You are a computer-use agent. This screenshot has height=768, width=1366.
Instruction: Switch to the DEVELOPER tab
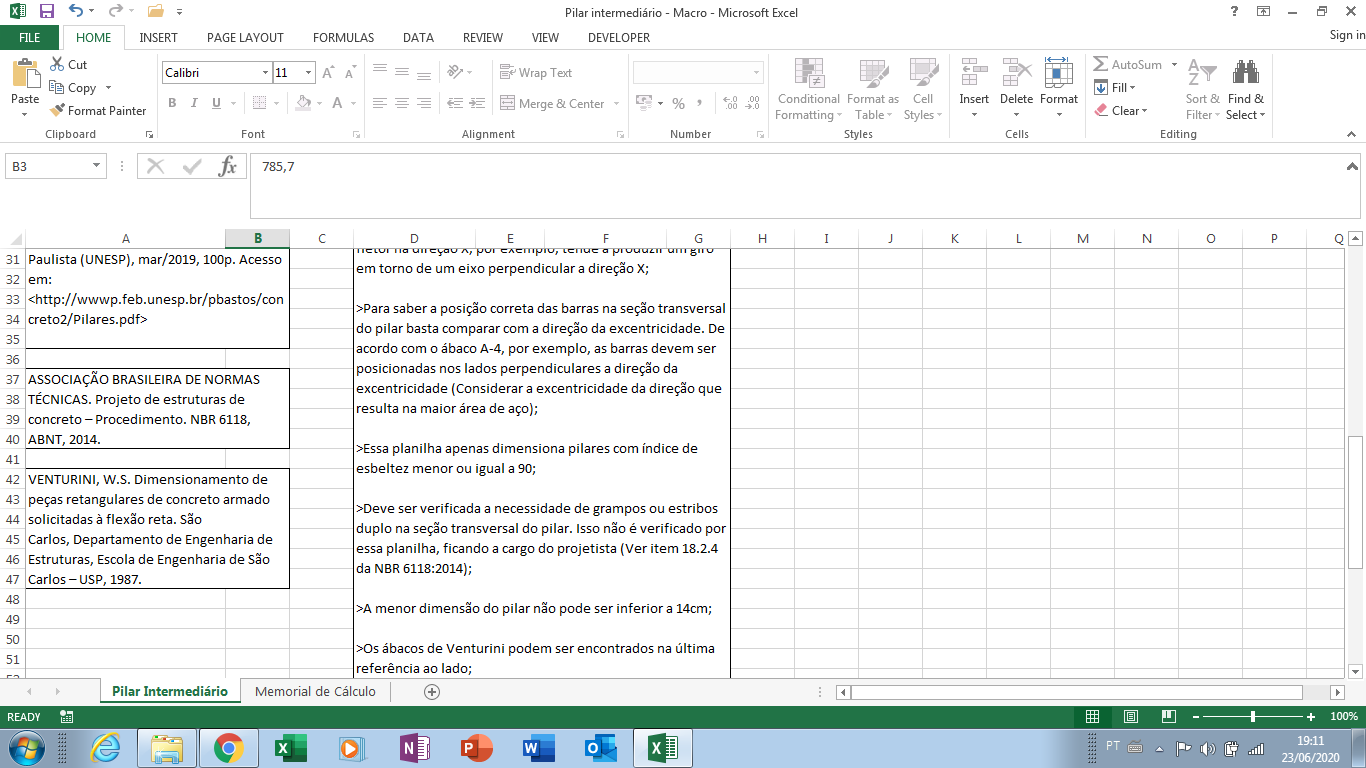[619, 38]
